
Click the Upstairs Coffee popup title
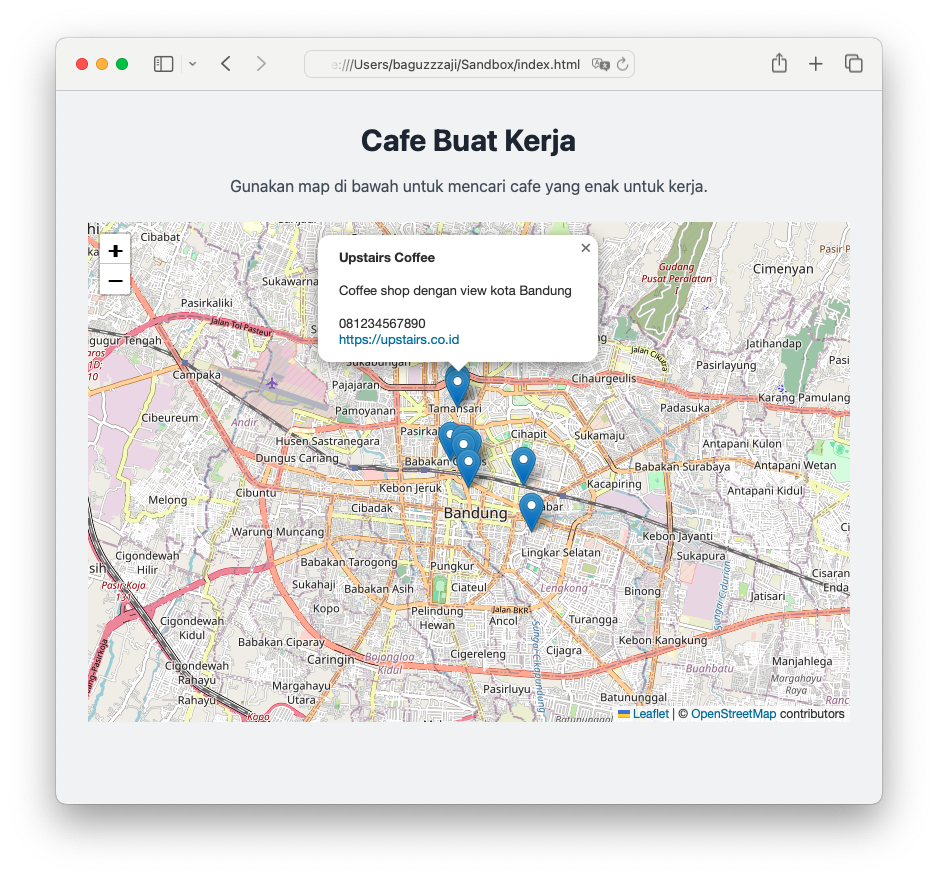[387, 258]
